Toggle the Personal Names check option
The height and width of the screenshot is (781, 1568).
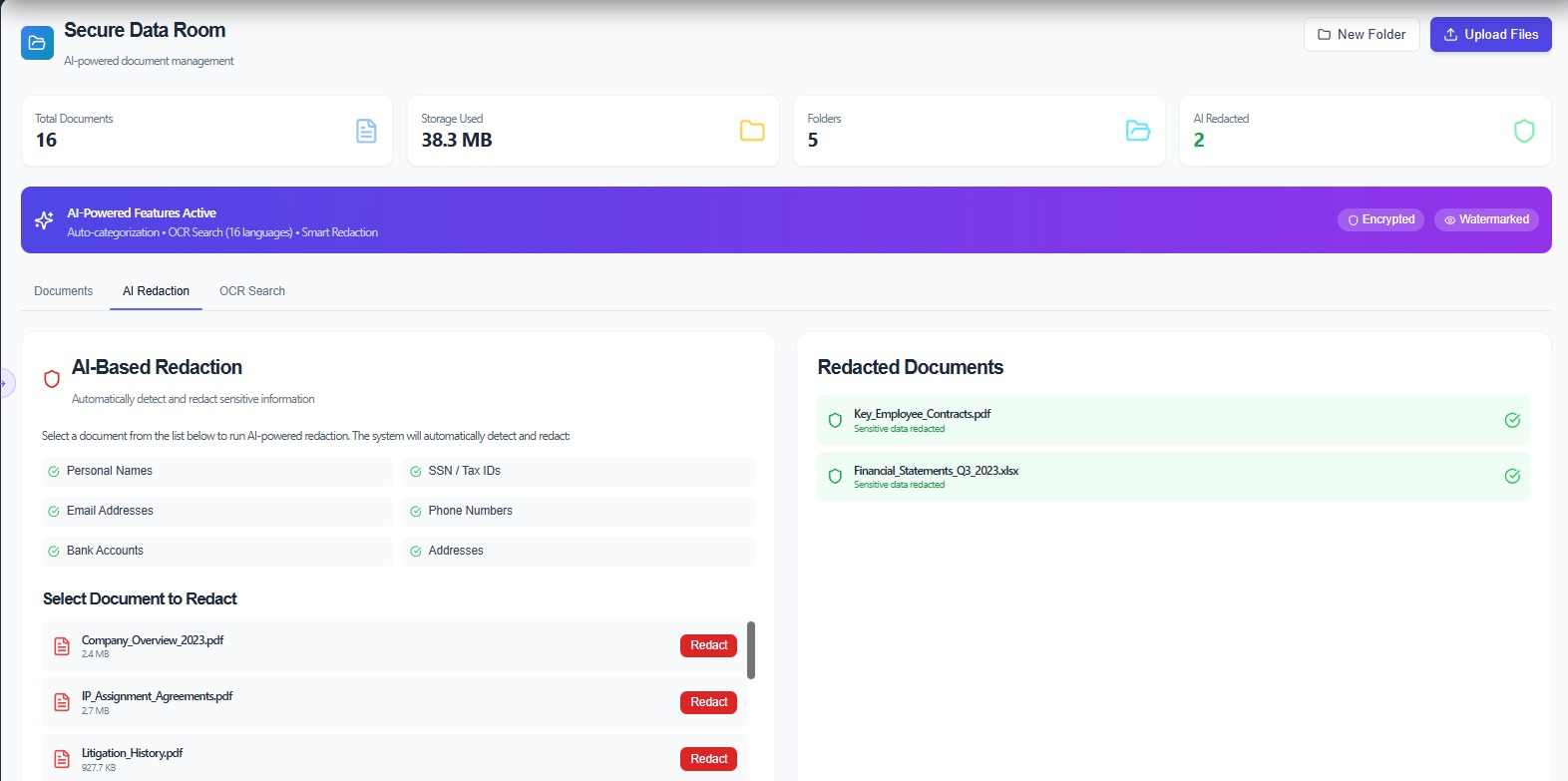54,471
